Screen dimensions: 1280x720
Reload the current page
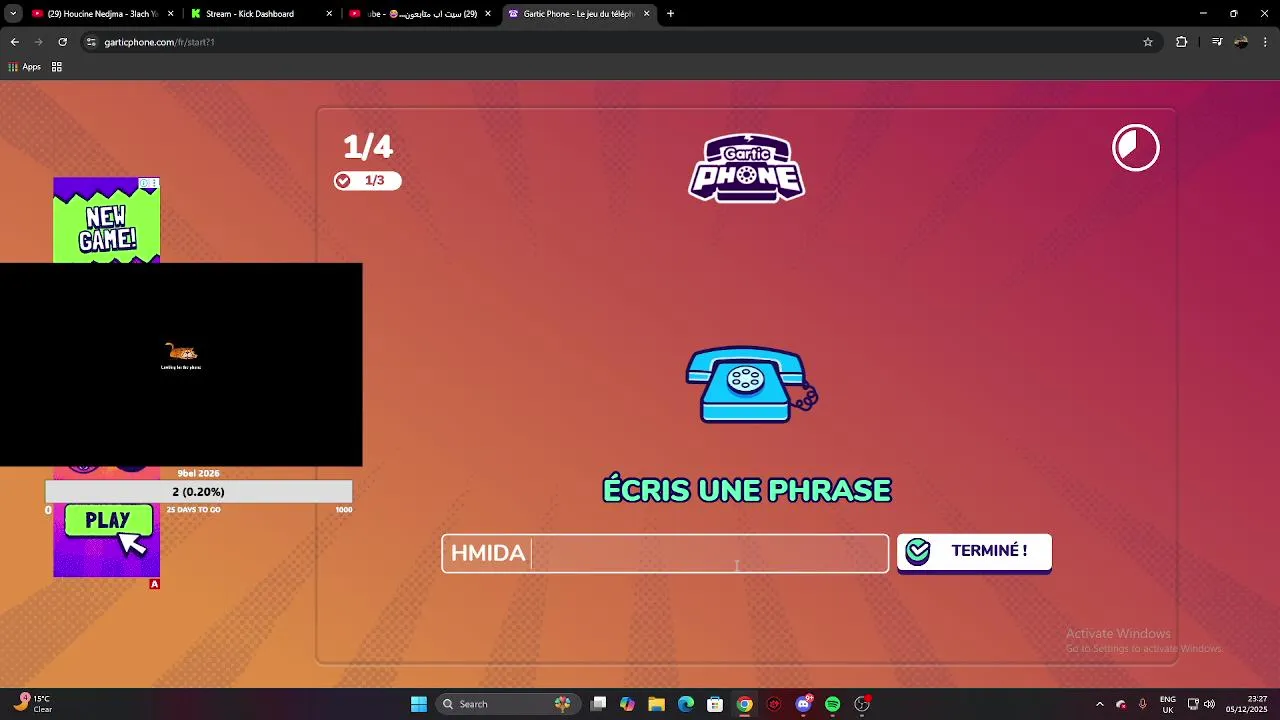pos(63,42)
